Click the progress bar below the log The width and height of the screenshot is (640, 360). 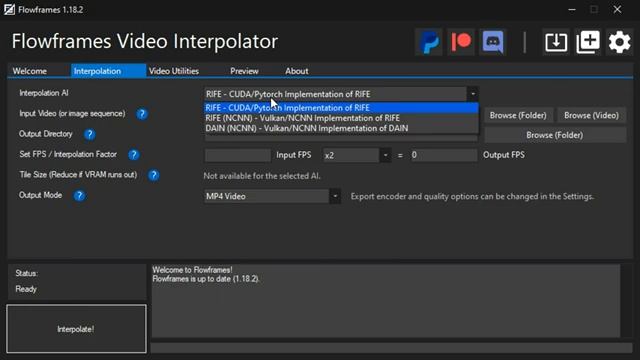[x=391, y=348]
